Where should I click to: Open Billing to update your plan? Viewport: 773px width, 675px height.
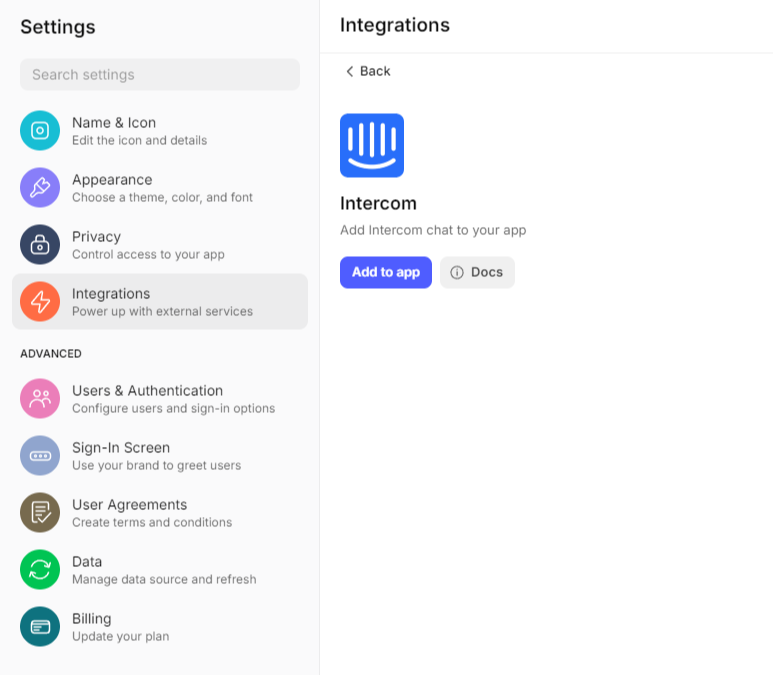tap(160, 627)
